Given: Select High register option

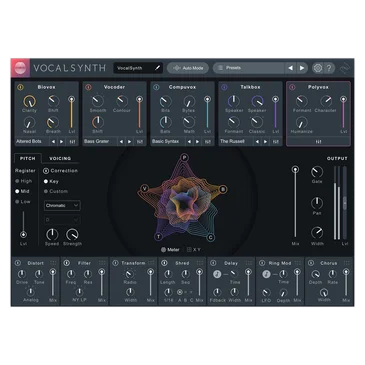Looking at the screenshot, I should [24, 181].
